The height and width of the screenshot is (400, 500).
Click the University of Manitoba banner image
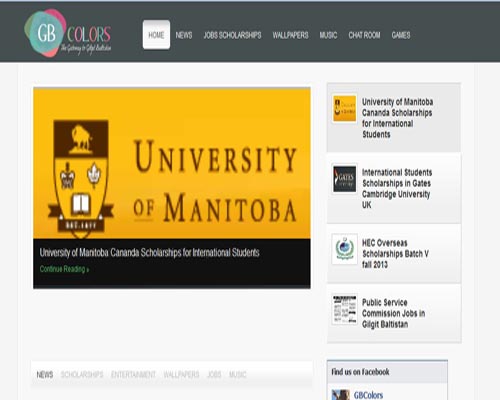tap(172, 163)
